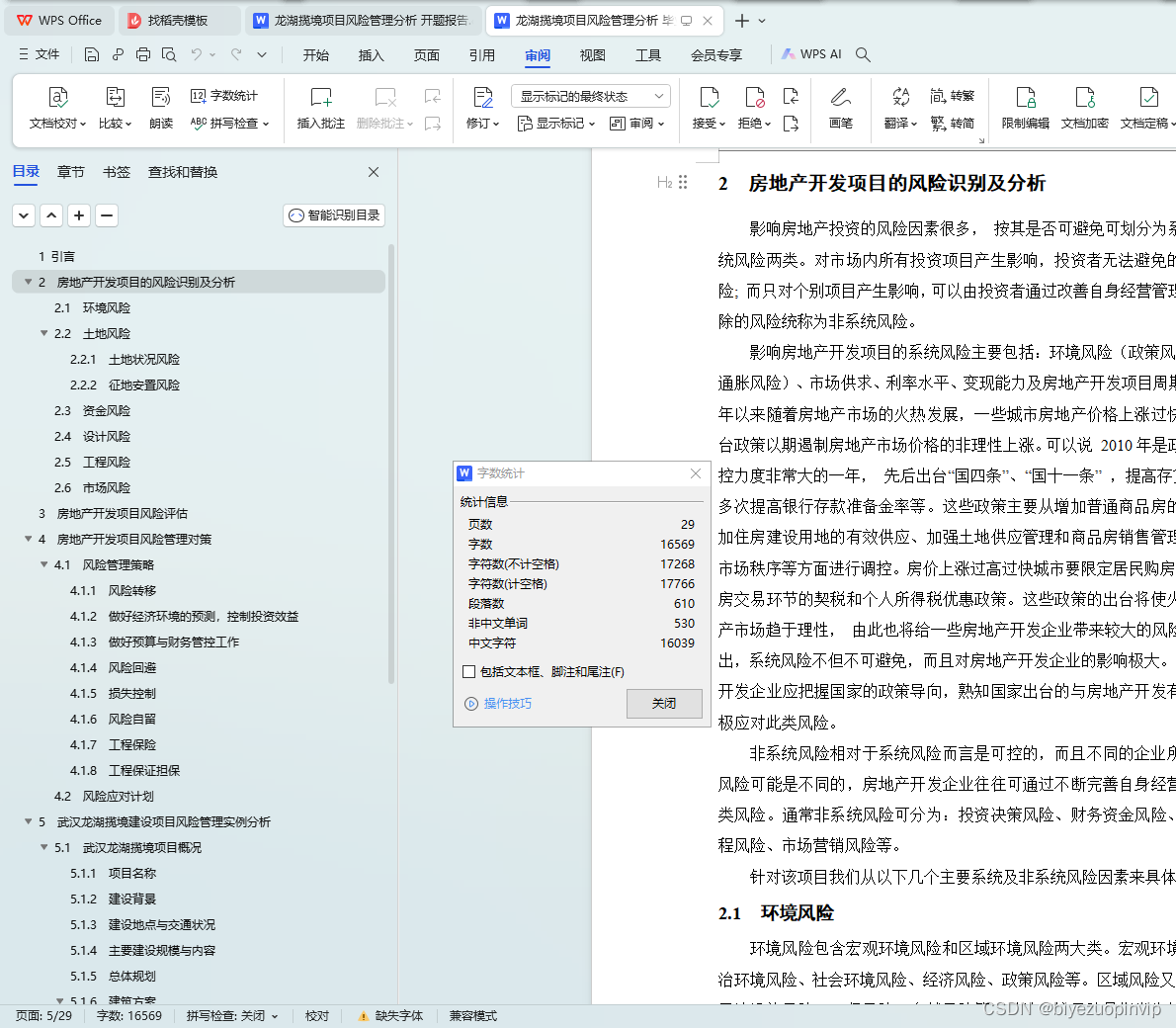Switch to the 开始 ribbon tab
Viewport: 1176px width, 1028px height.
point(316,54)
